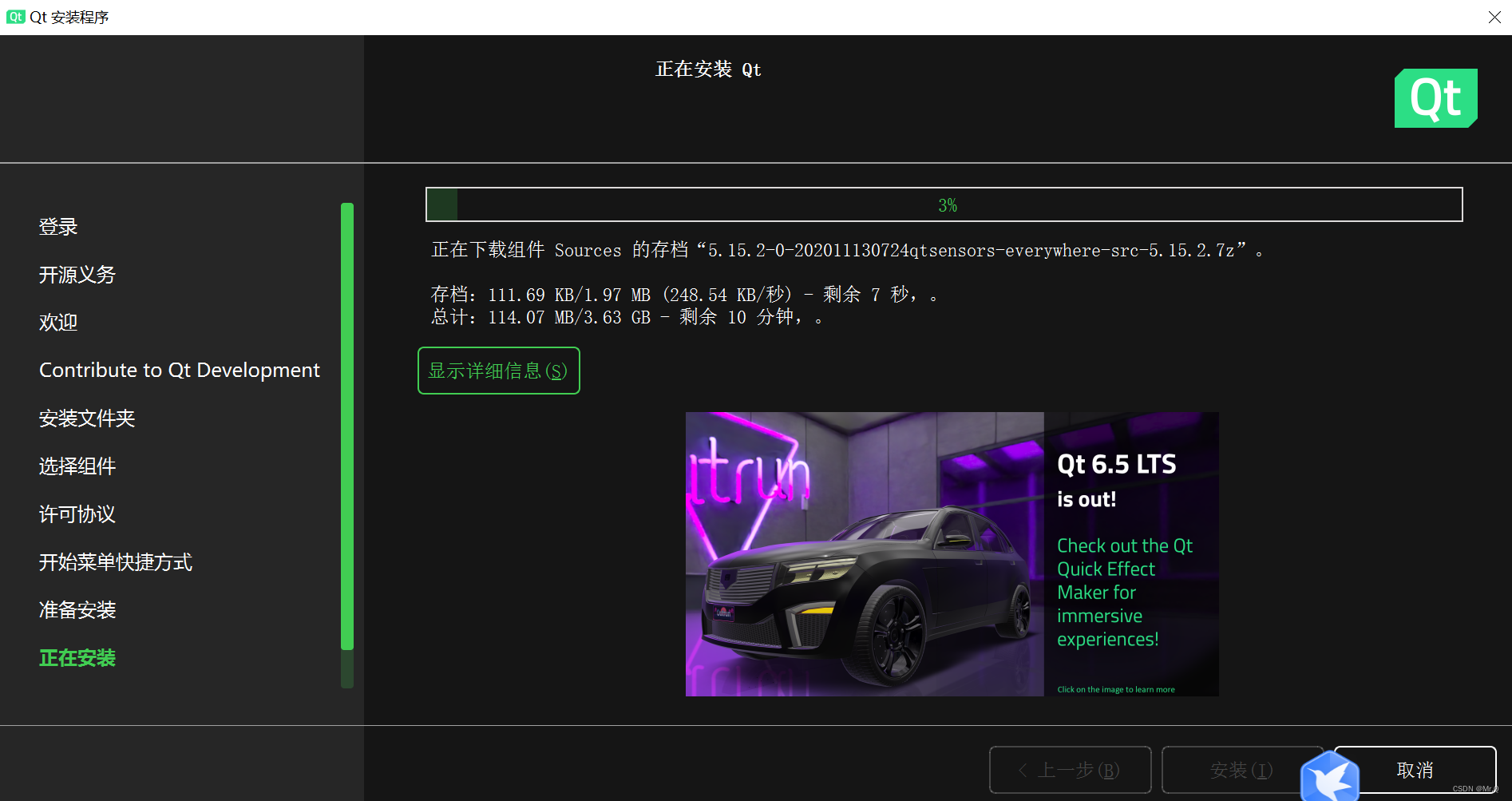Select the 登录 step in sidebar

pyautogui.click(x=58, y=227)
